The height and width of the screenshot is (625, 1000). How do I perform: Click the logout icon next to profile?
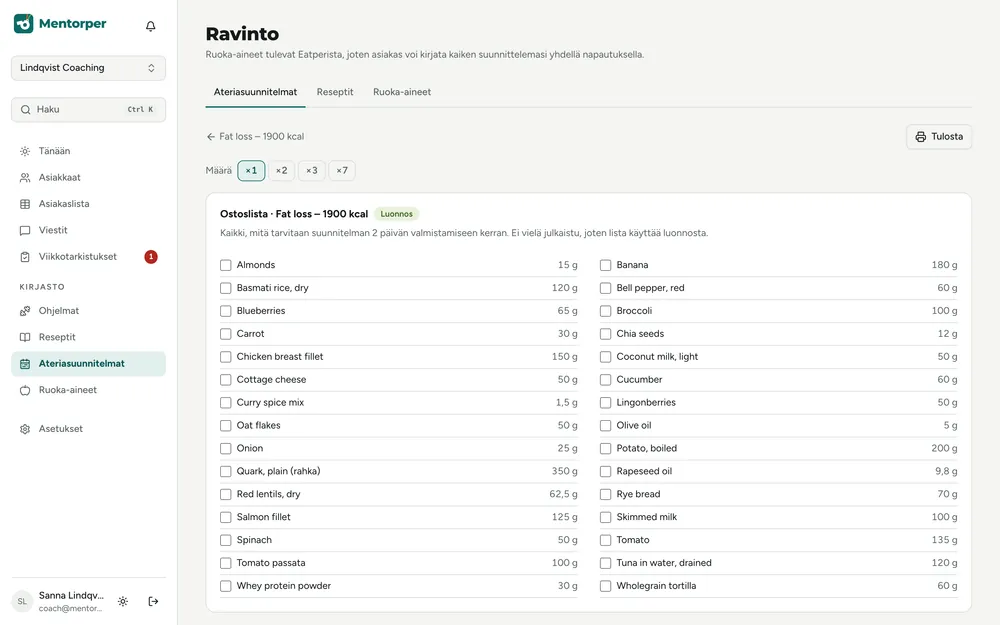point(153,601)
